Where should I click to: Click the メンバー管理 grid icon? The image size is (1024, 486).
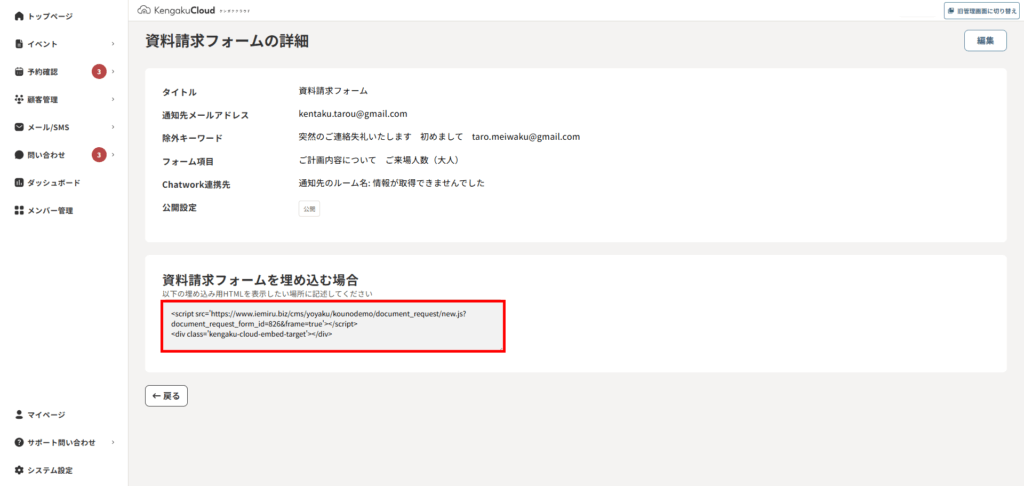point(19,210)
